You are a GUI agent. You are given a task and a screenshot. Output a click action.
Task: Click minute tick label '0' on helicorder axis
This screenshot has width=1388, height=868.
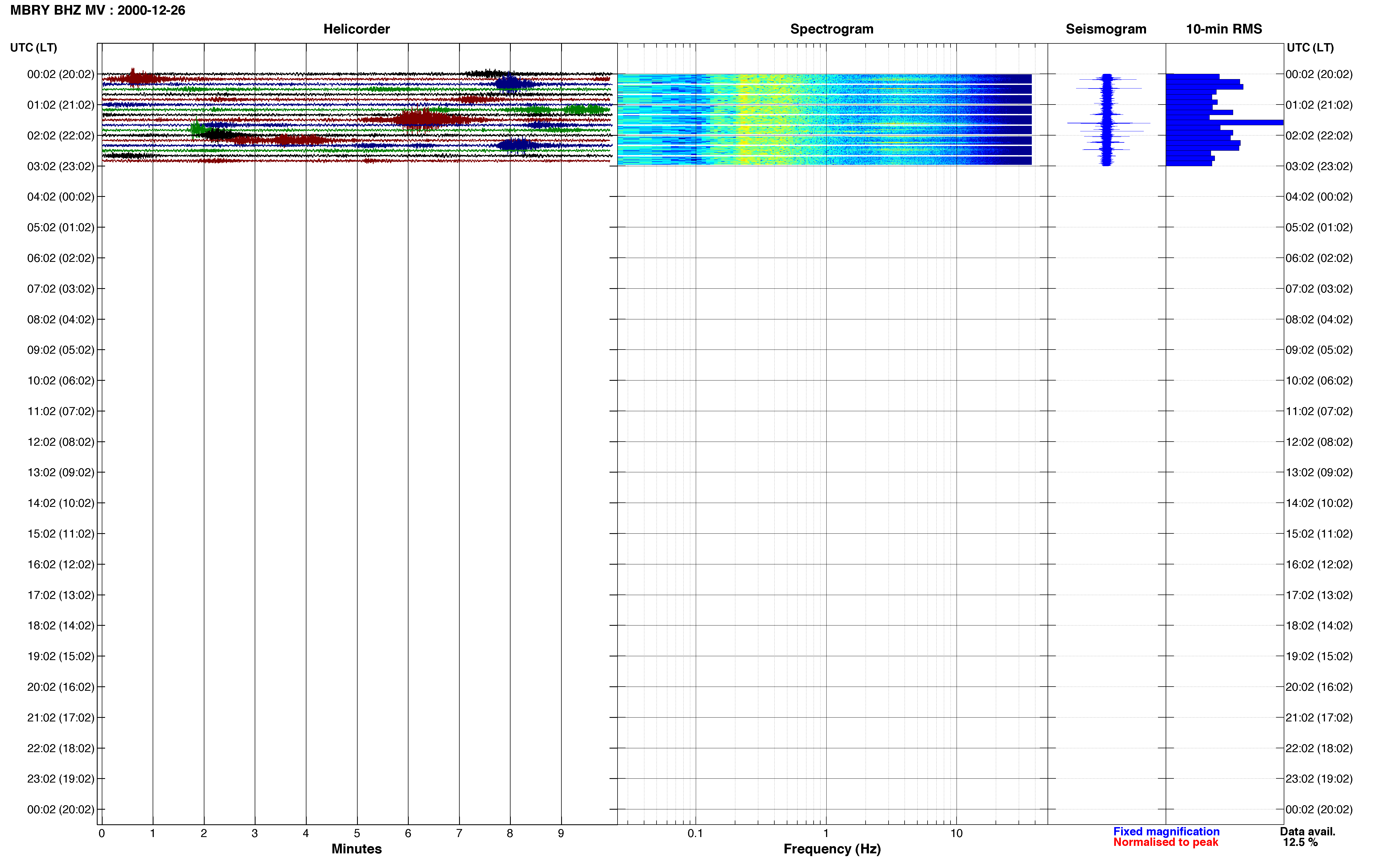101,833
